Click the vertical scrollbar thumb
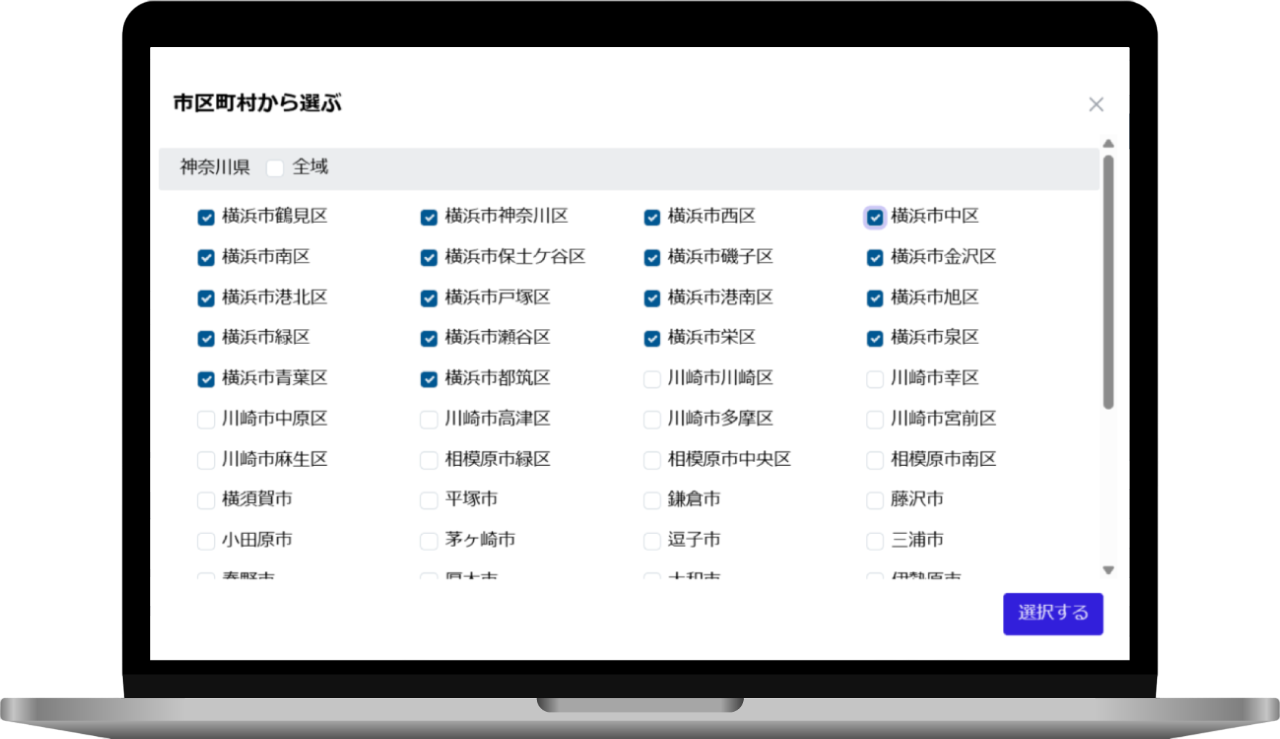Image resolution: width=1280 pixels, height=739 pixels. click(1108, 280)
